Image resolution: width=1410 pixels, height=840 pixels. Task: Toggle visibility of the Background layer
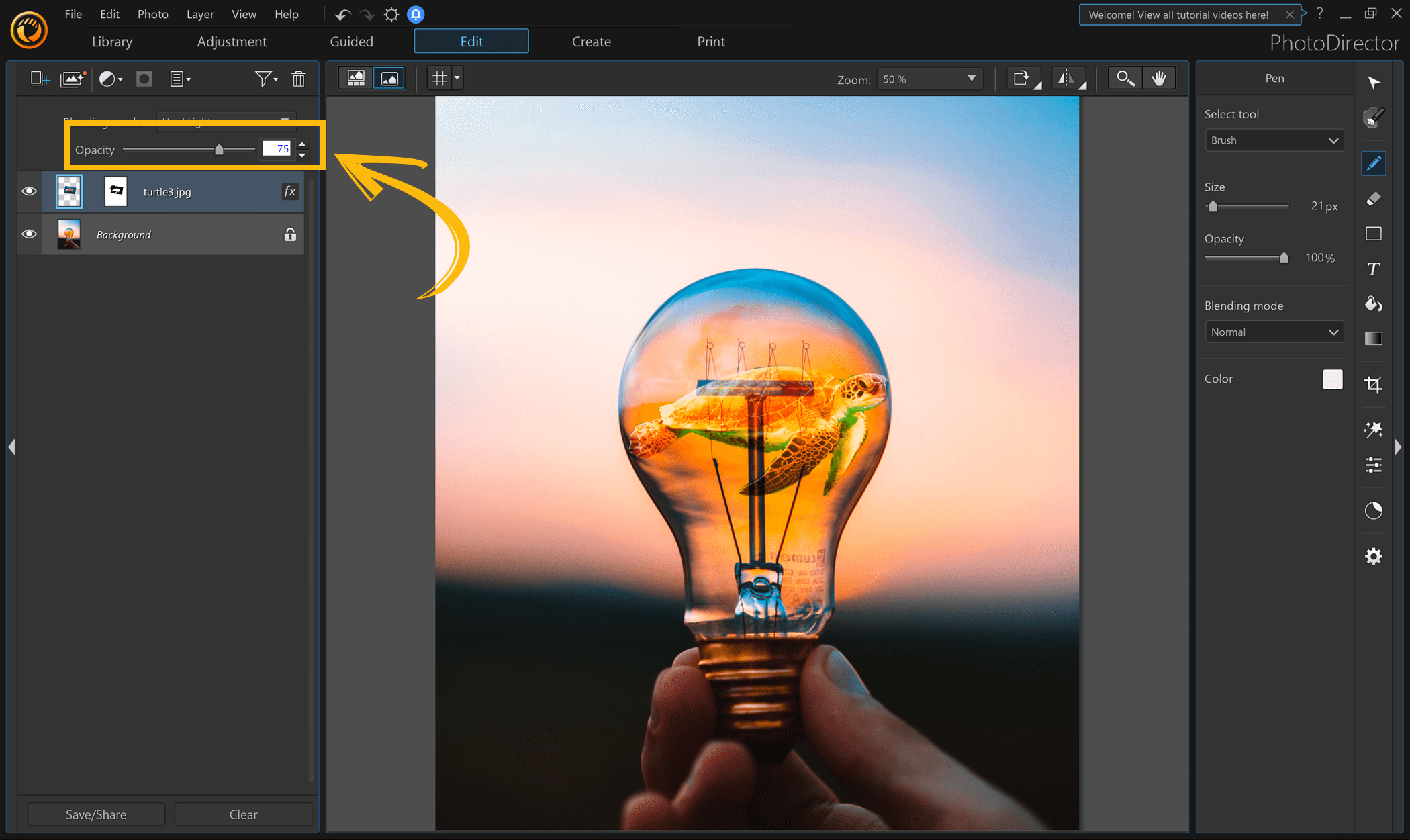click(29, 234)
